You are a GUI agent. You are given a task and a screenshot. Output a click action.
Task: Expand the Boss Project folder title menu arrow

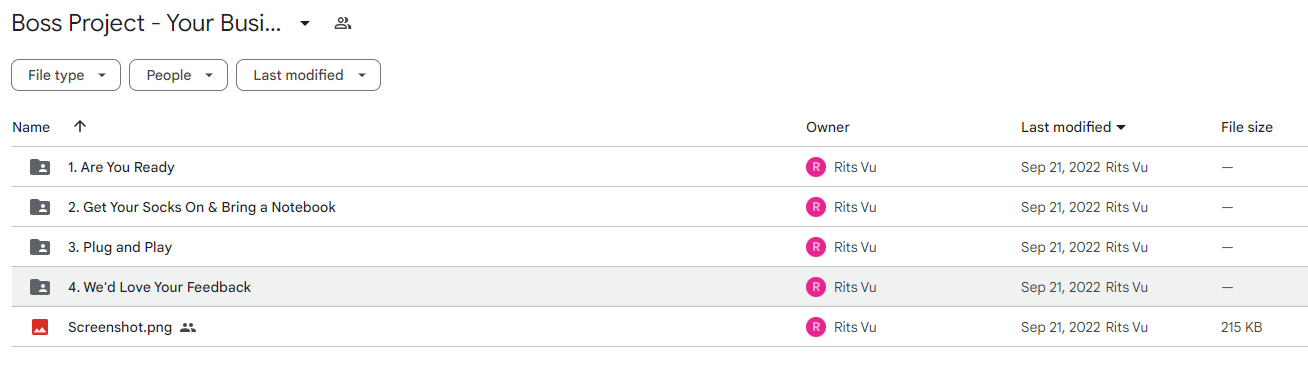tap(305, 23)
